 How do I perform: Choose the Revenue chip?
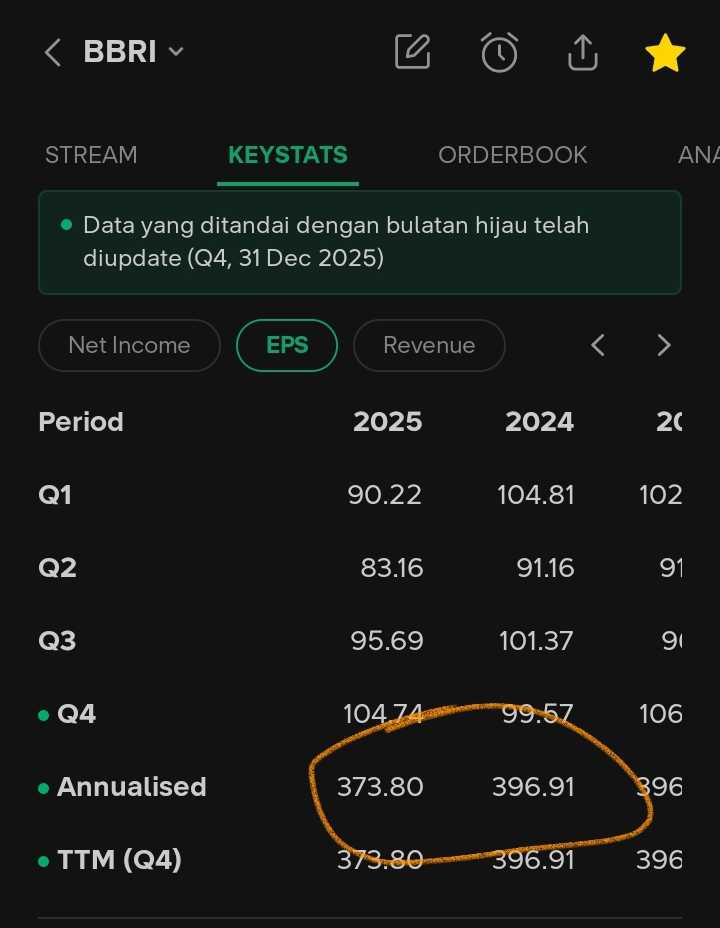point(429,345)
